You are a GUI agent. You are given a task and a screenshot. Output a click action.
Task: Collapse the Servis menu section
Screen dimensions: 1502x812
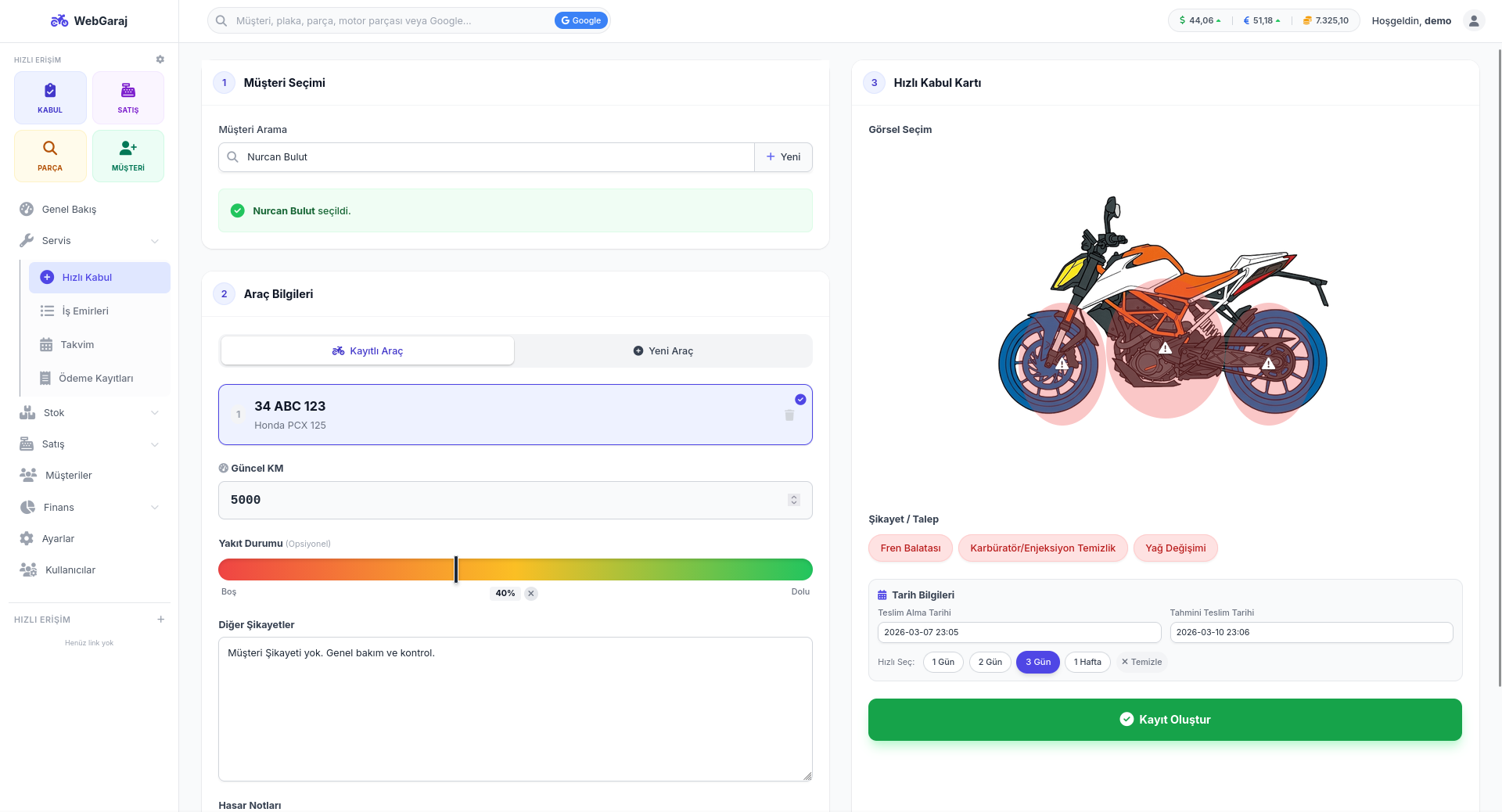(x=155, y=241)
